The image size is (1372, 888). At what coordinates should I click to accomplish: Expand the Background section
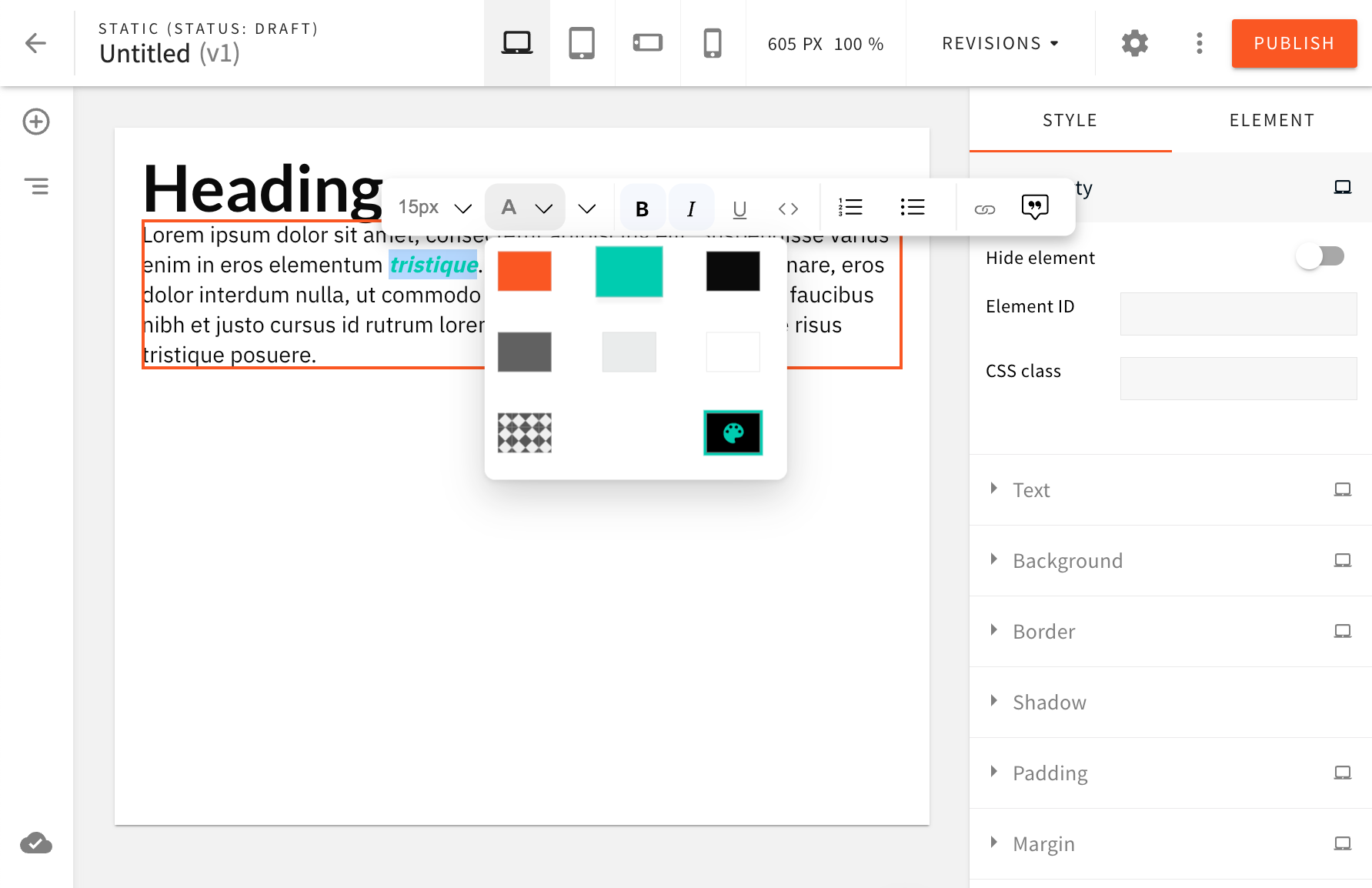click(1067, 560)
